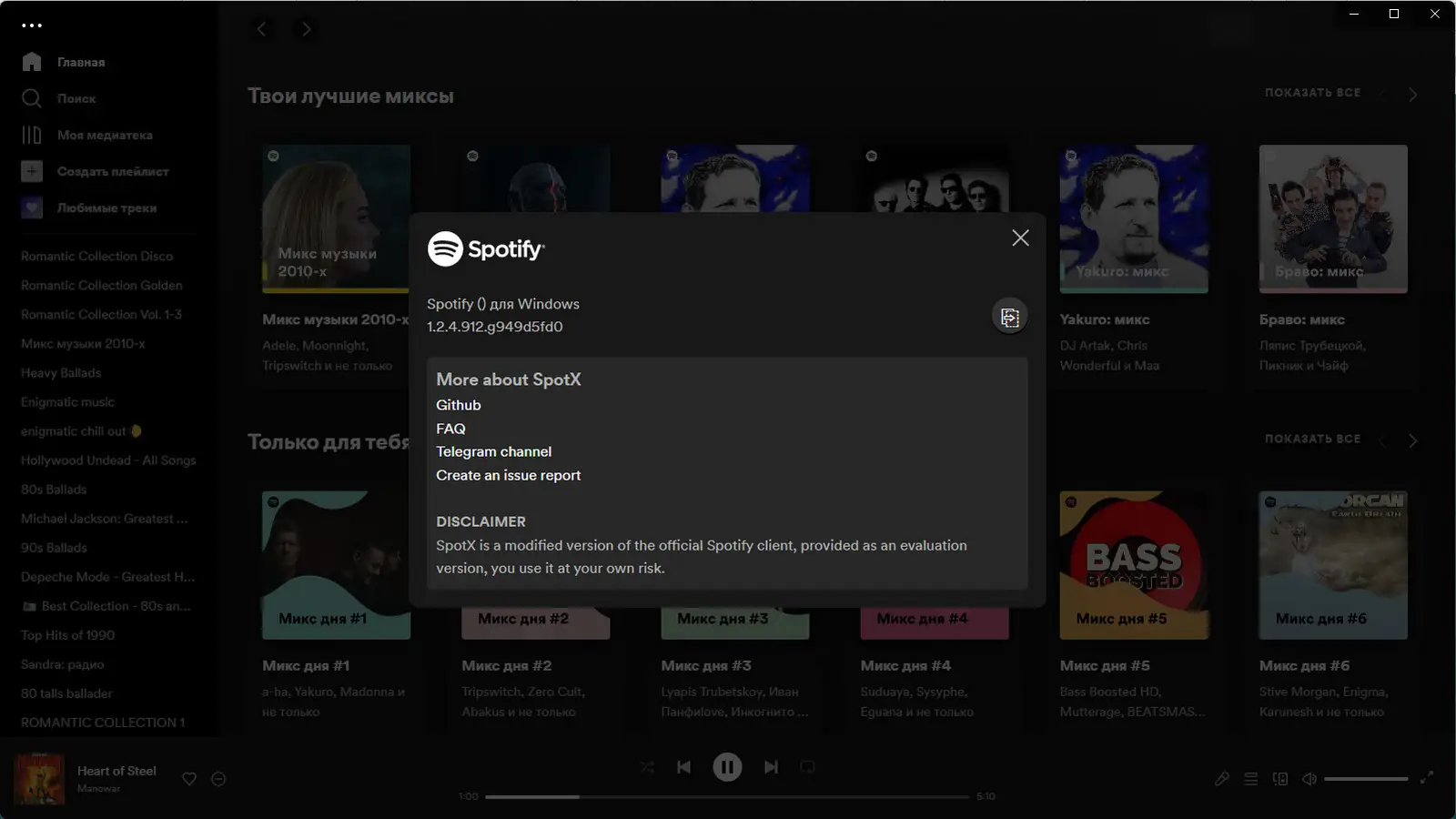The image size is (1456, 819).
Task: Open Top Hits of 1990 playlist
Action: [67, 635]
